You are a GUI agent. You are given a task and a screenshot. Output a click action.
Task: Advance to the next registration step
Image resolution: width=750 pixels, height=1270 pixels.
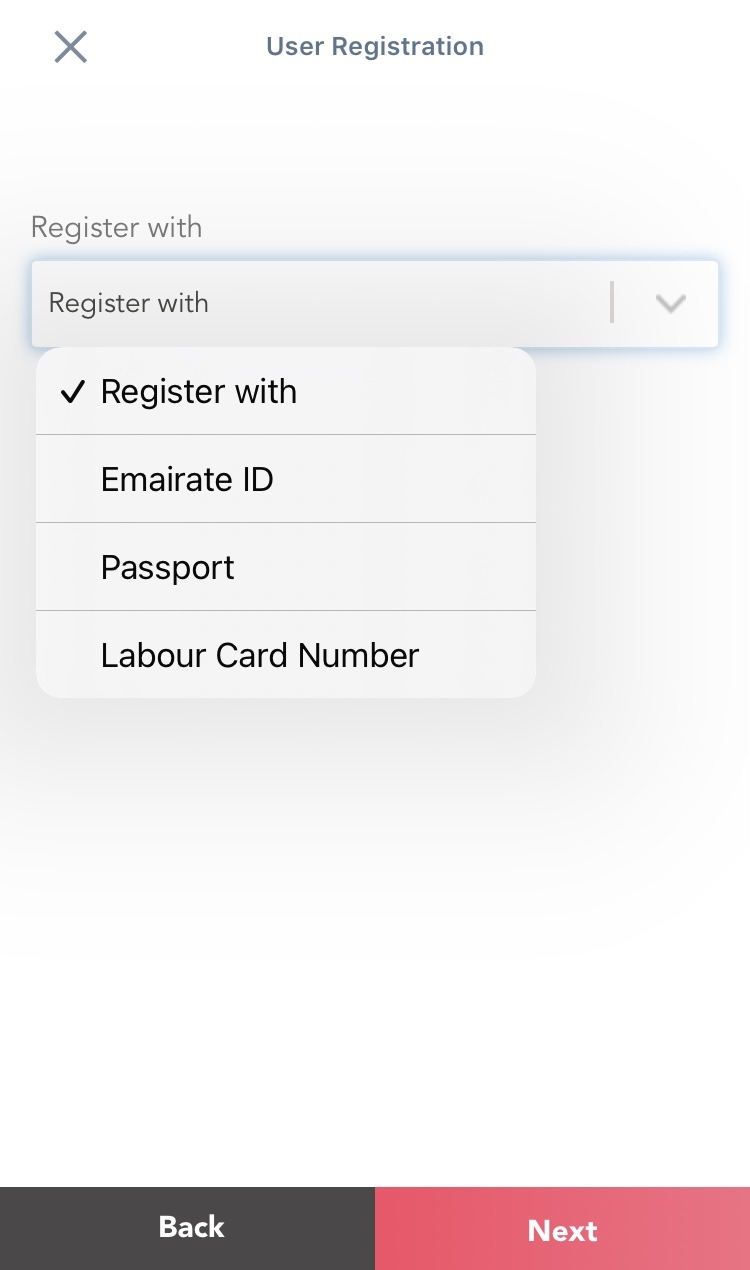(x=562, y=1228)
